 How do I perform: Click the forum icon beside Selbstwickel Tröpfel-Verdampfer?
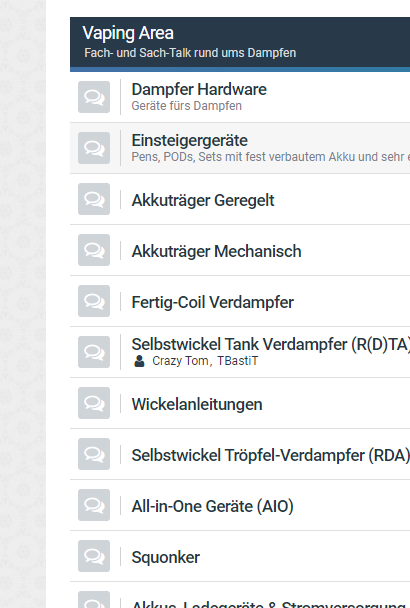pos(94,454)
